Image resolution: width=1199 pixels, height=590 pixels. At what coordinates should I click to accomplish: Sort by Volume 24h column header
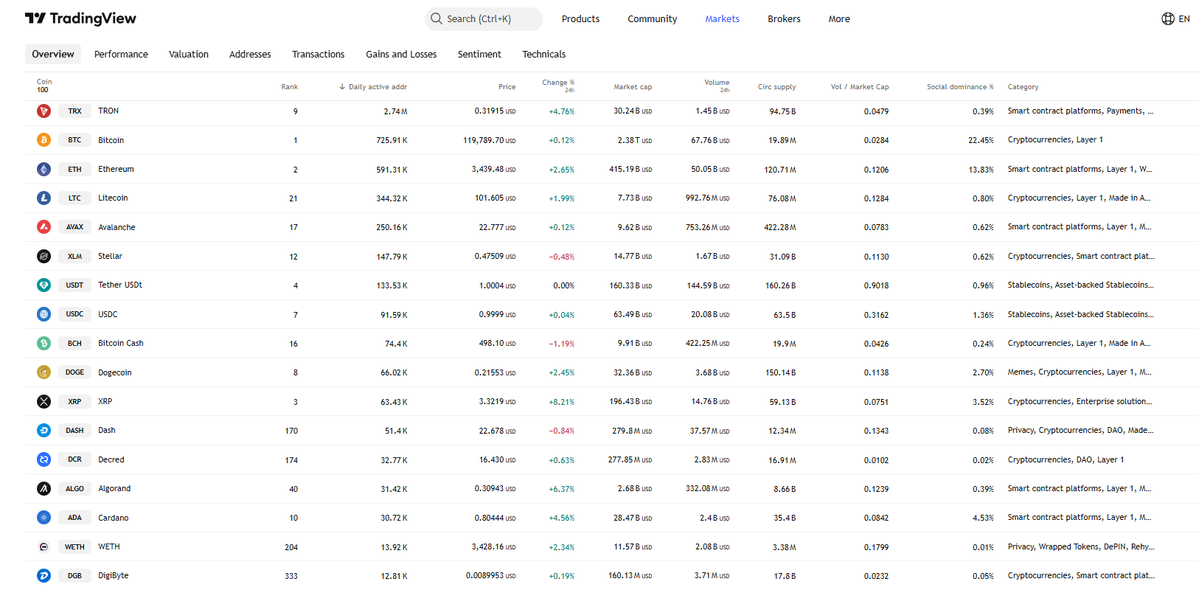click(717, 85)
